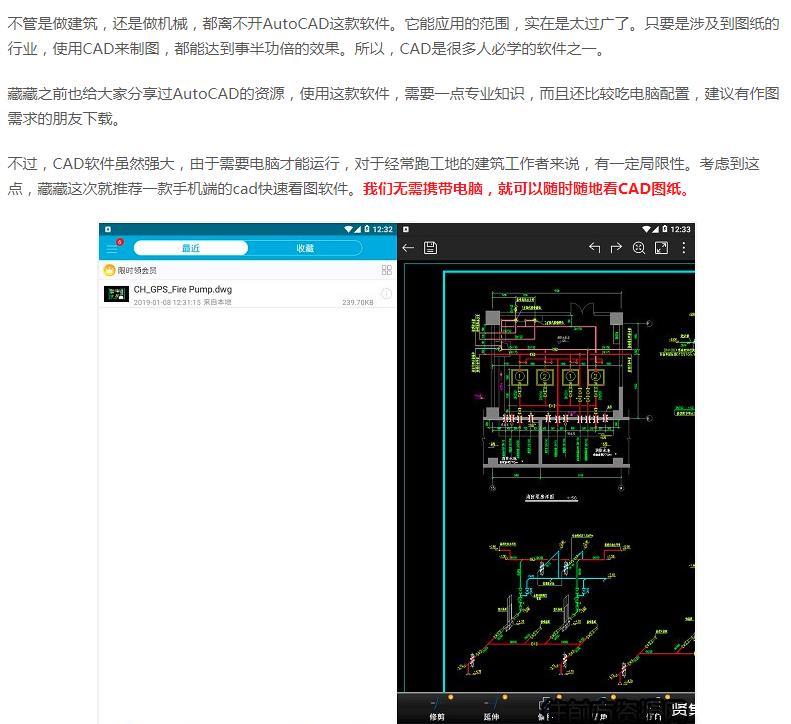791x724 pixels.
Task: Save the drawing with the floppy disk icon
Action: point(430,248)
